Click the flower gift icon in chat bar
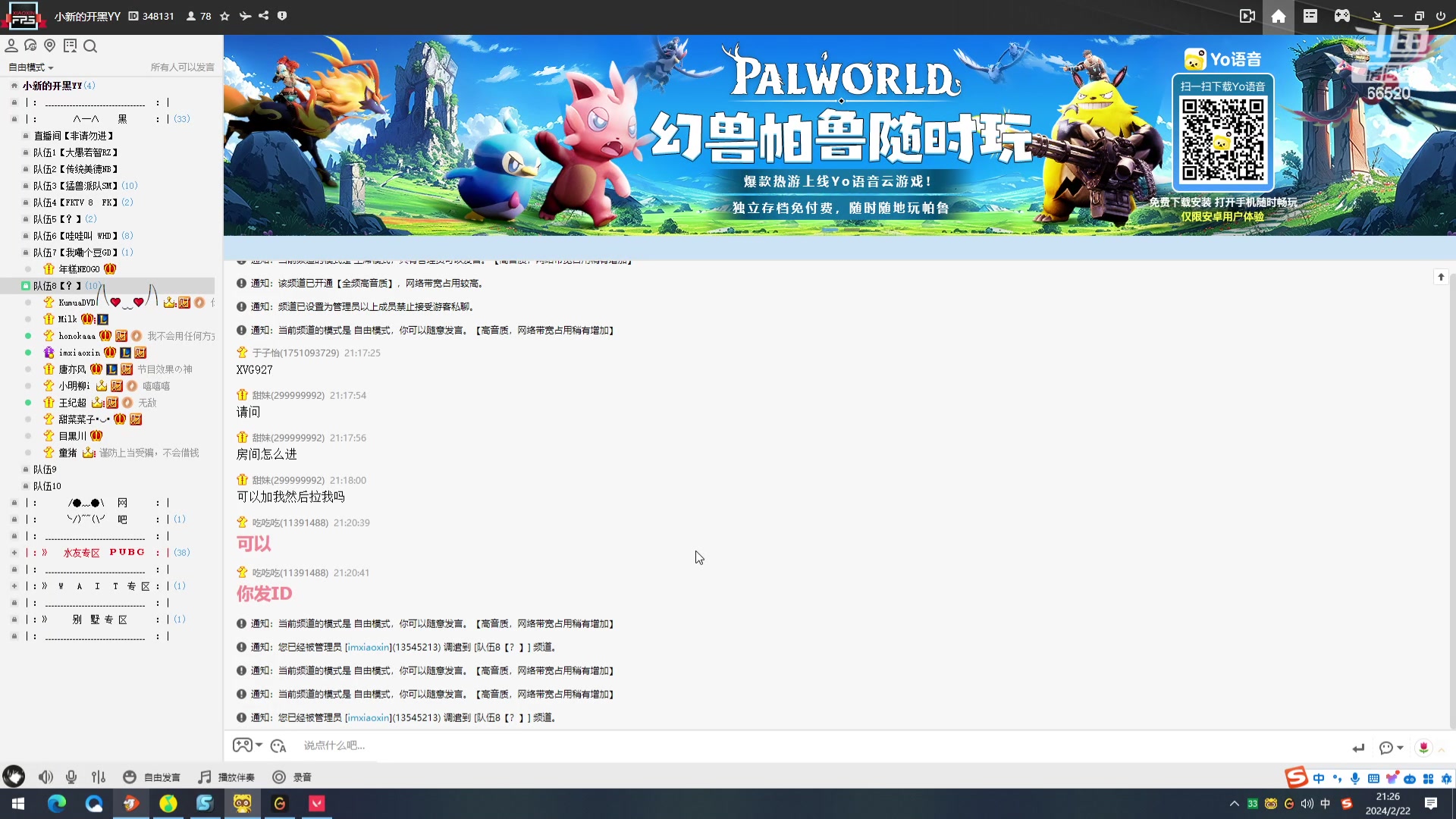Screen dimensions: 1456x819 click(1423, 748)
